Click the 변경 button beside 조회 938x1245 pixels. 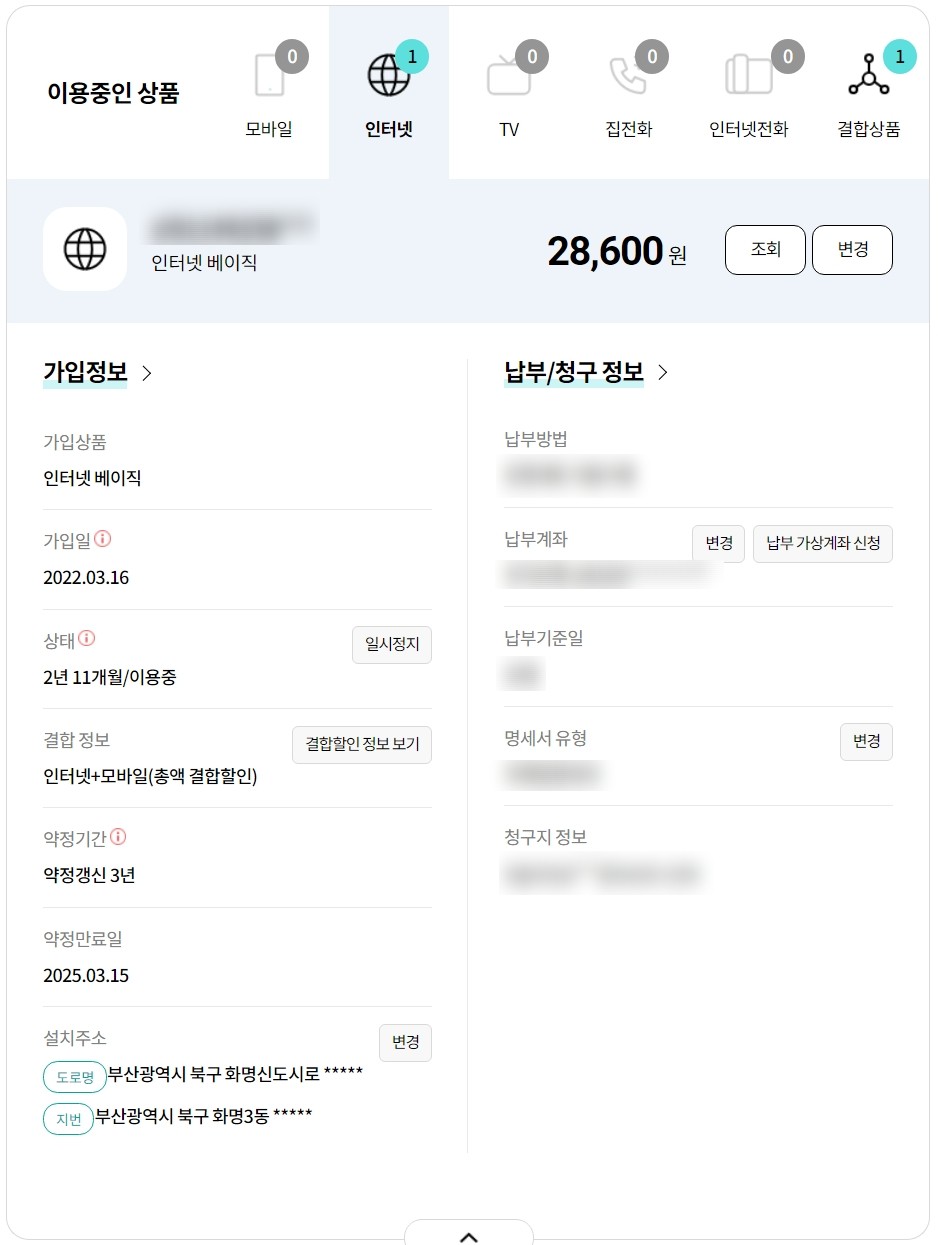click(x=852, y=250)
